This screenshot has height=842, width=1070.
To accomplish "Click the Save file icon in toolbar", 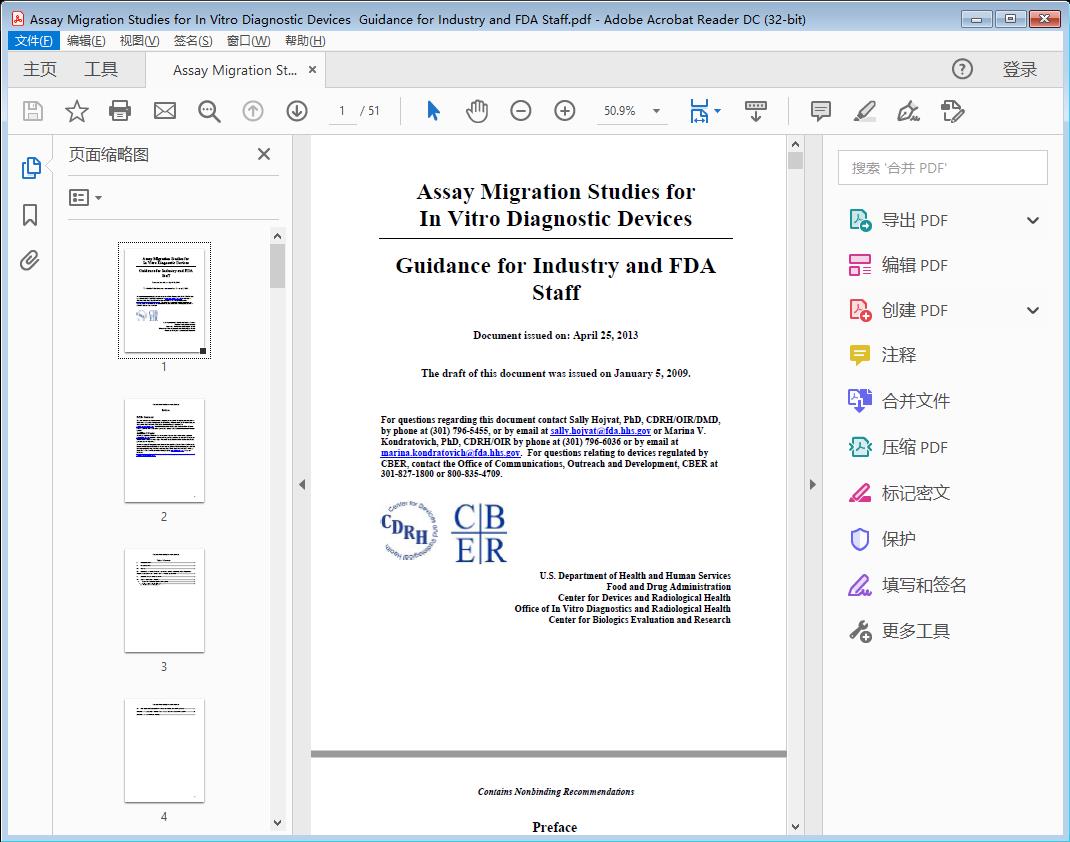I will 33,111.
